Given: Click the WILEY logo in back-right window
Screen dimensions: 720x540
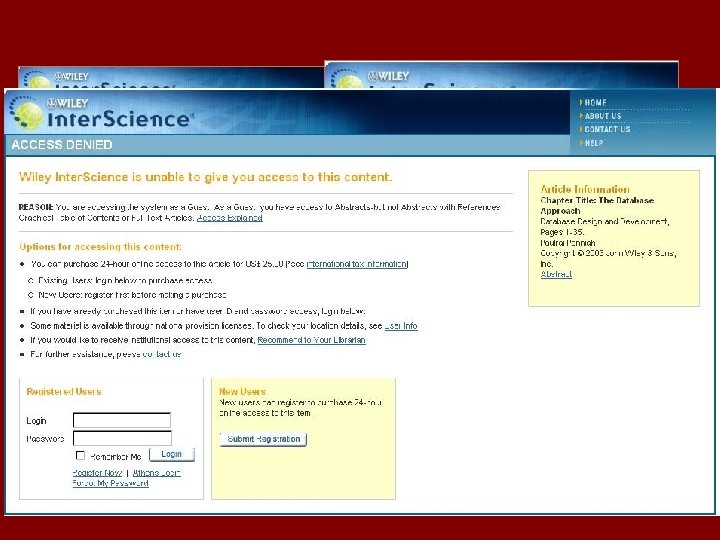Looking at the screenshot, I should (388, 76).
